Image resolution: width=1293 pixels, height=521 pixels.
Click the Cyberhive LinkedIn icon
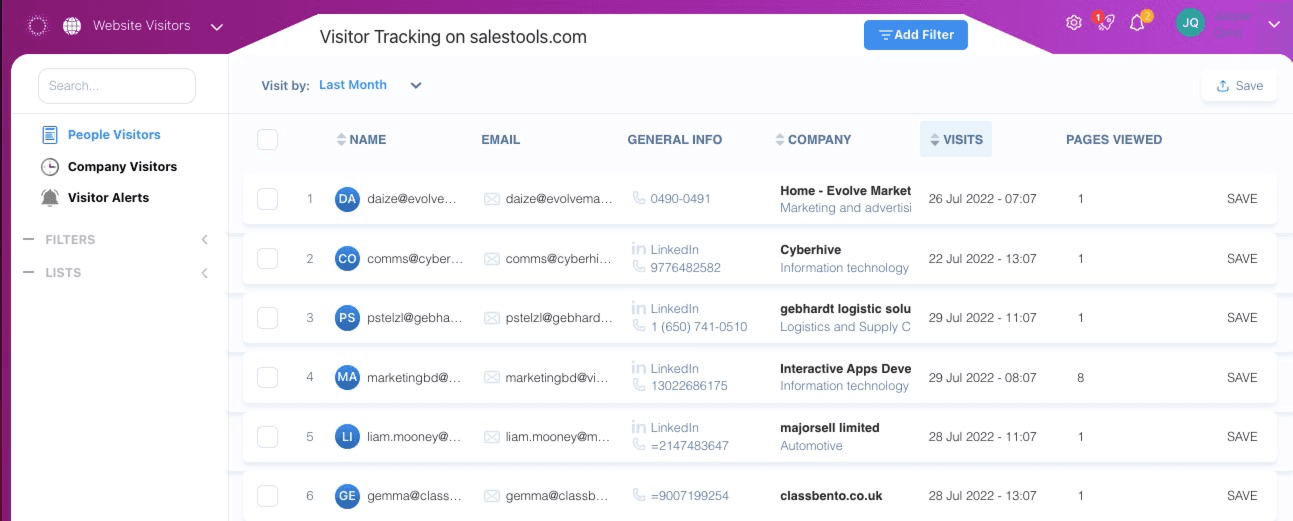pyautogui.click(x=638, y=249)
